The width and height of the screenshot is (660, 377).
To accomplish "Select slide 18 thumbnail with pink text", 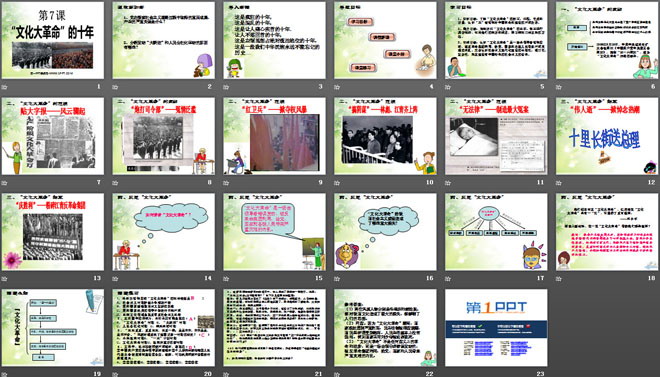I will click(x=607, y=232).
